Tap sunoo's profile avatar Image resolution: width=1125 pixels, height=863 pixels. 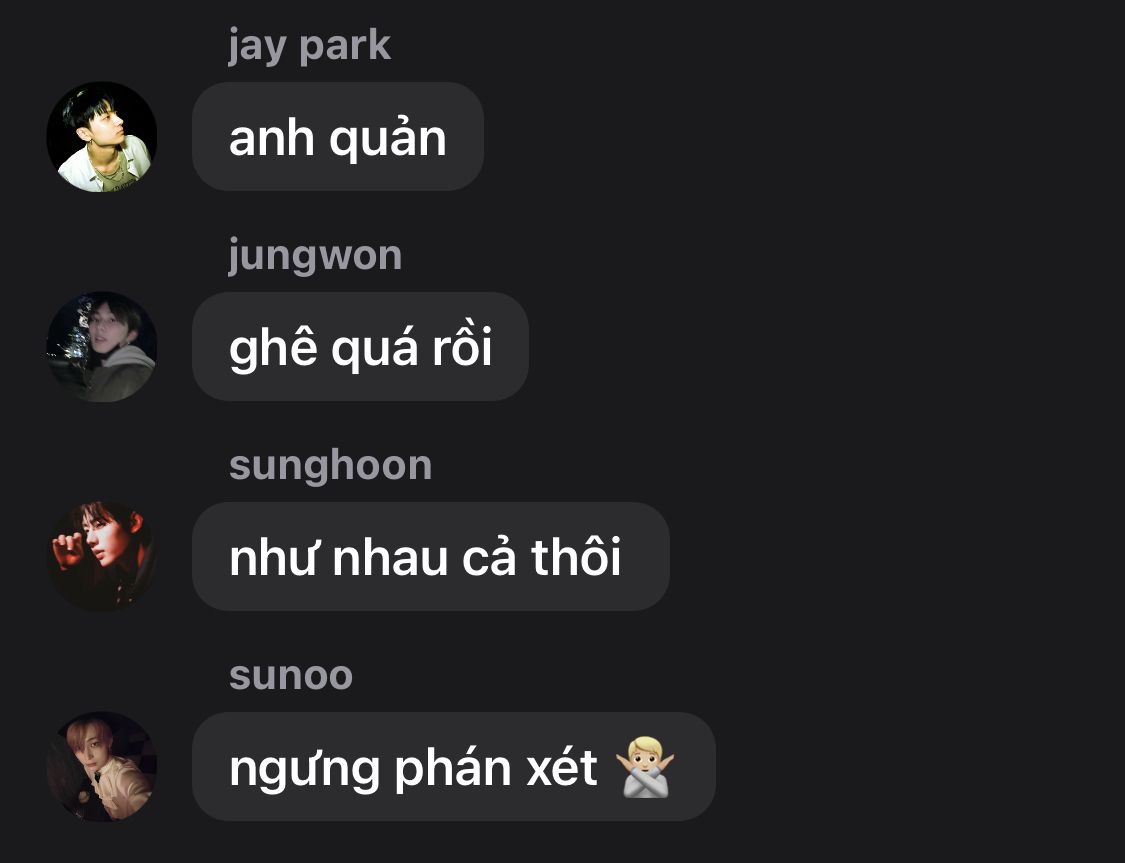pos(102,767)
